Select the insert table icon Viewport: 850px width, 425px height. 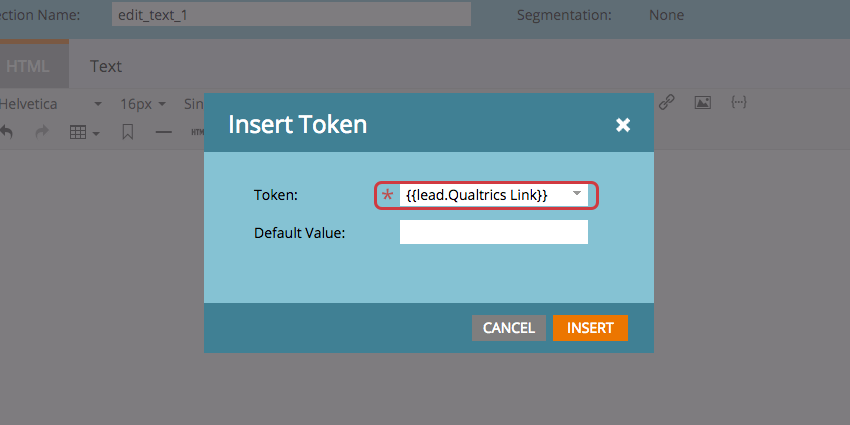pyautogui.click(x=79, y=132)
